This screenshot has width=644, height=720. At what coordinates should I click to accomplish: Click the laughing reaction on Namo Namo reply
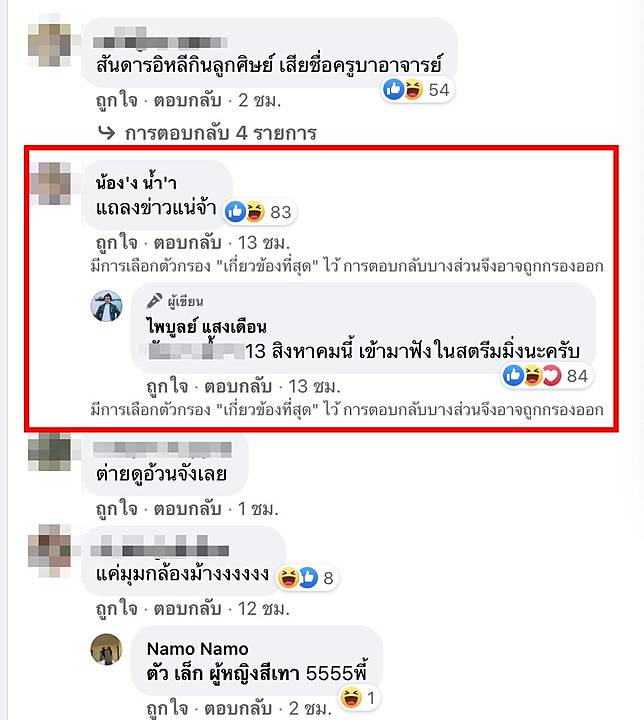pyautogui.click(x=351, y=698)
